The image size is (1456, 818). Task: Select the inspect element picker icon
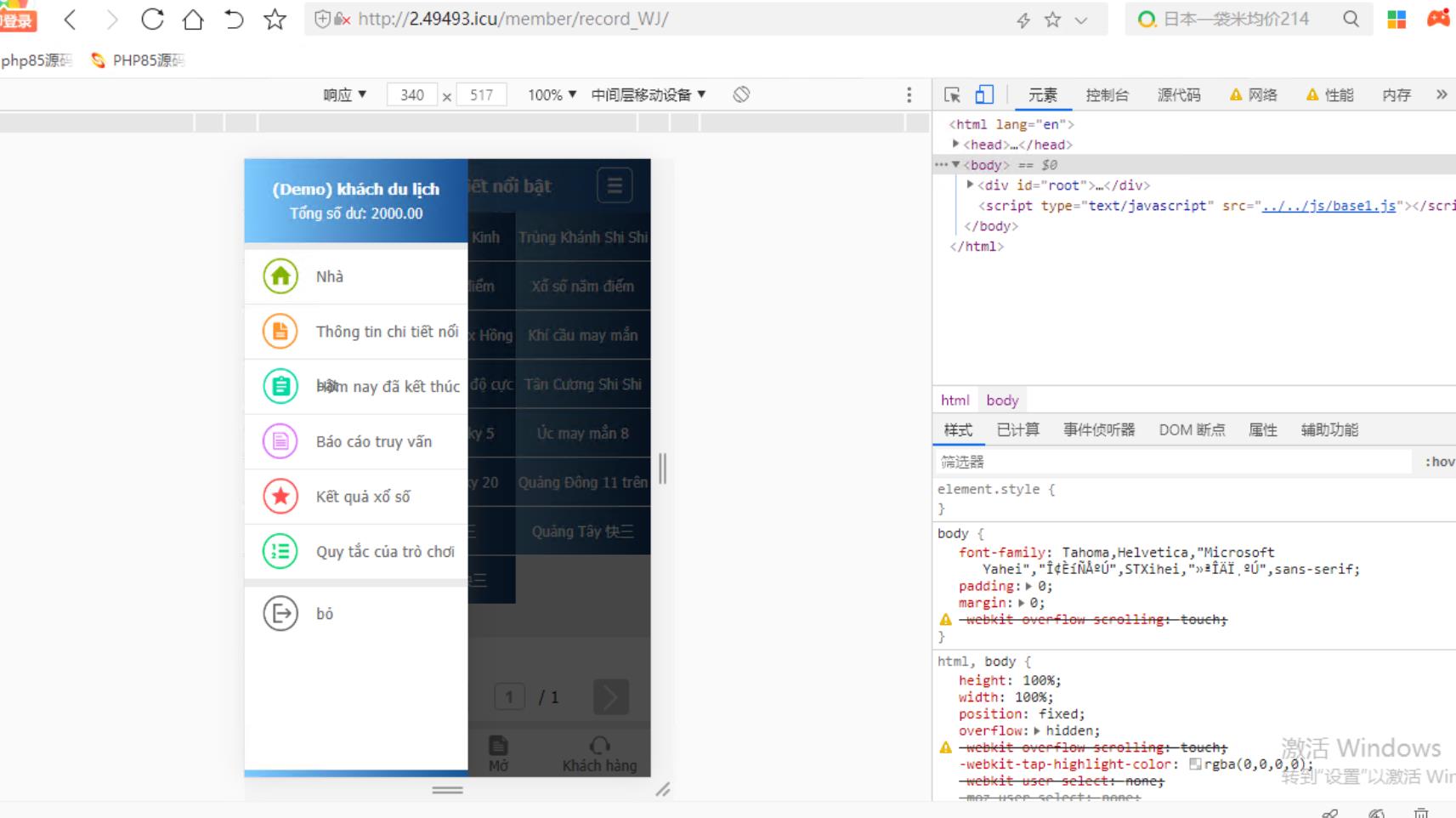pyautogui.click(x=952, y=94)
